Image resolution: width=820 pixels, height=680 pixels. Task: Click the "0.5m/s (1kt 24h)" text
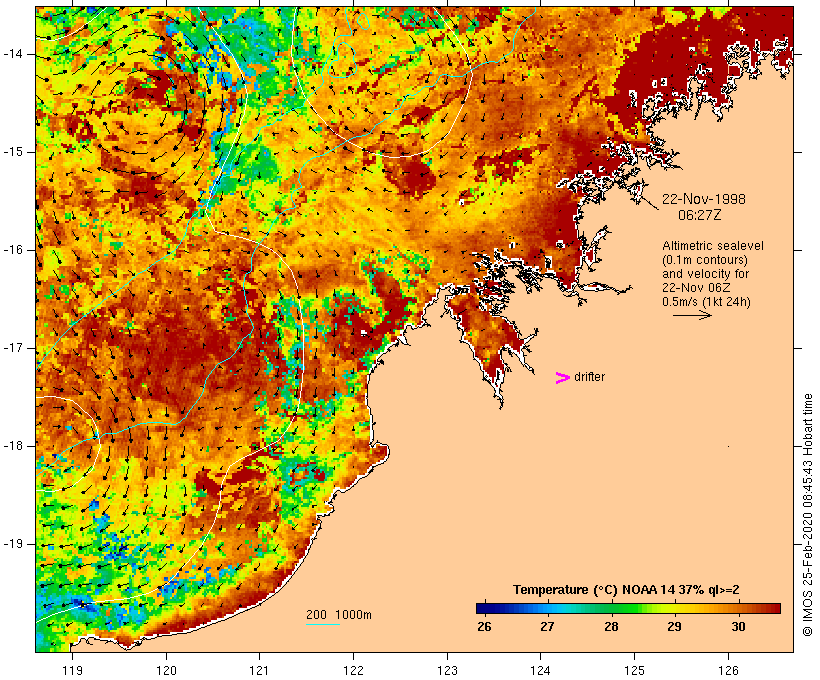tap(706, 302)
